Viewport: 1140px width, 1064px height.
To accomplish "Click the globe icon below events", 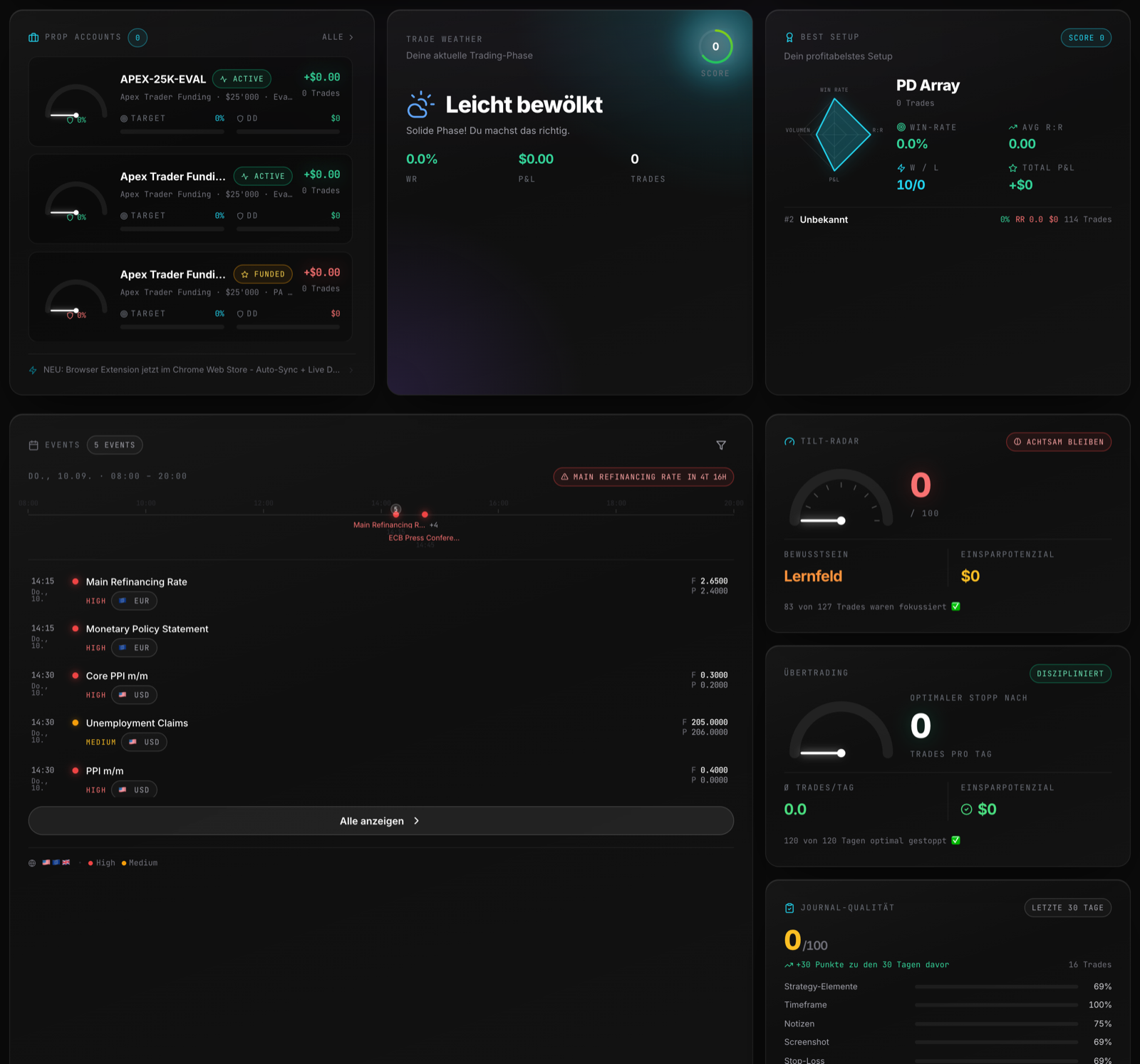I will 32,863.
